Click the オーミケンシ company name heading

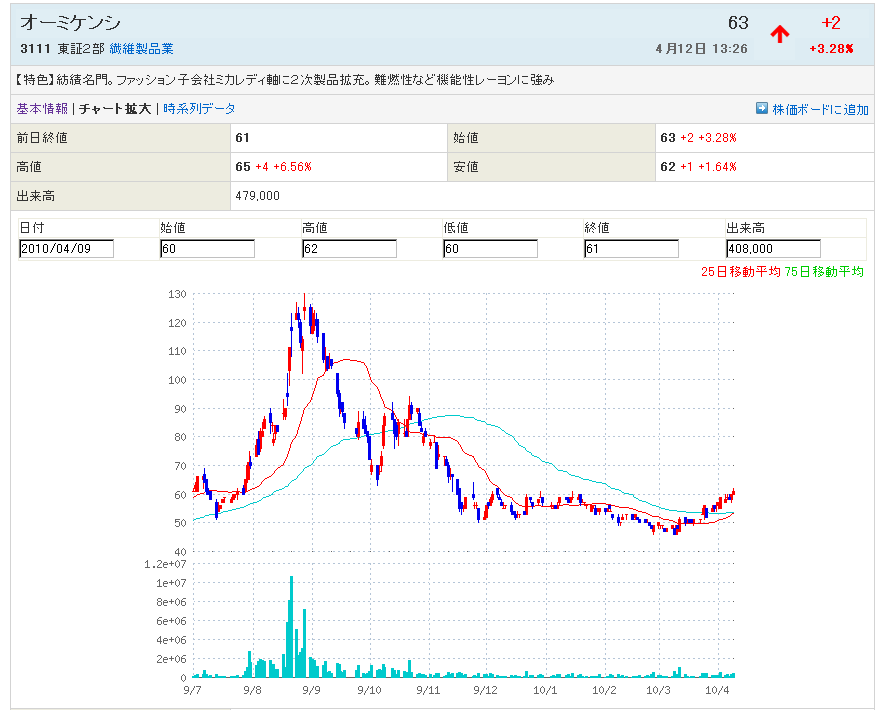pos(71,24)
